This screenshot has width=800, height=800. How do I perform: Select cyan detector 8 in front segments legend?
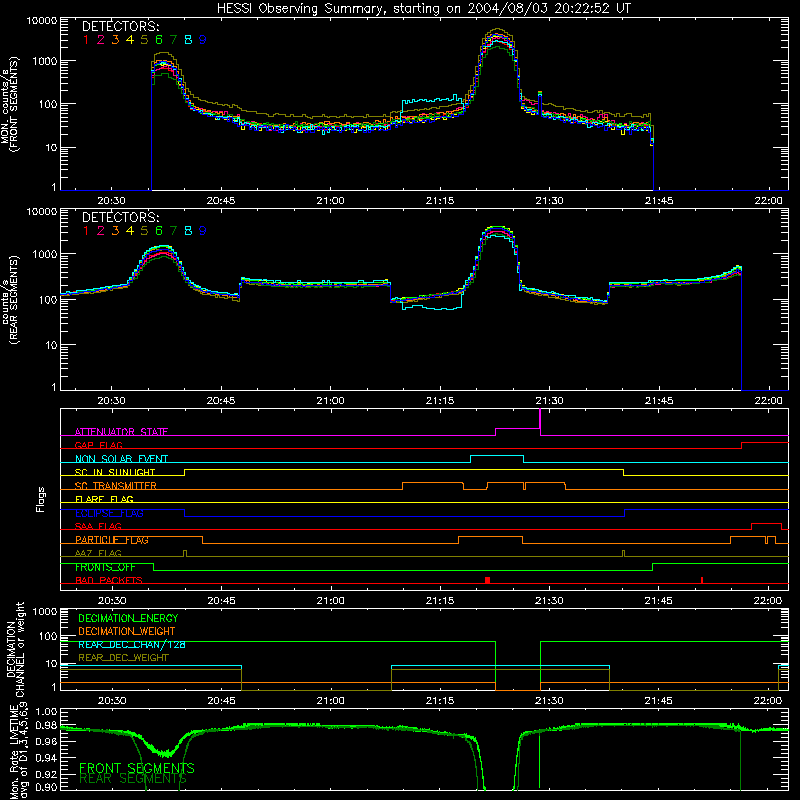point(188,40)
